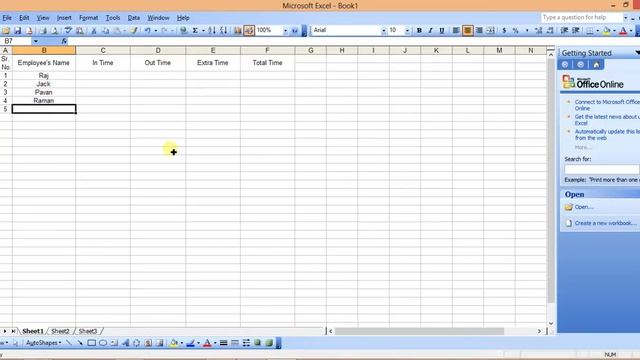Expand the Name Box dropdown arrow
This screenshot has width=640, height=360.
coord(36,41)
